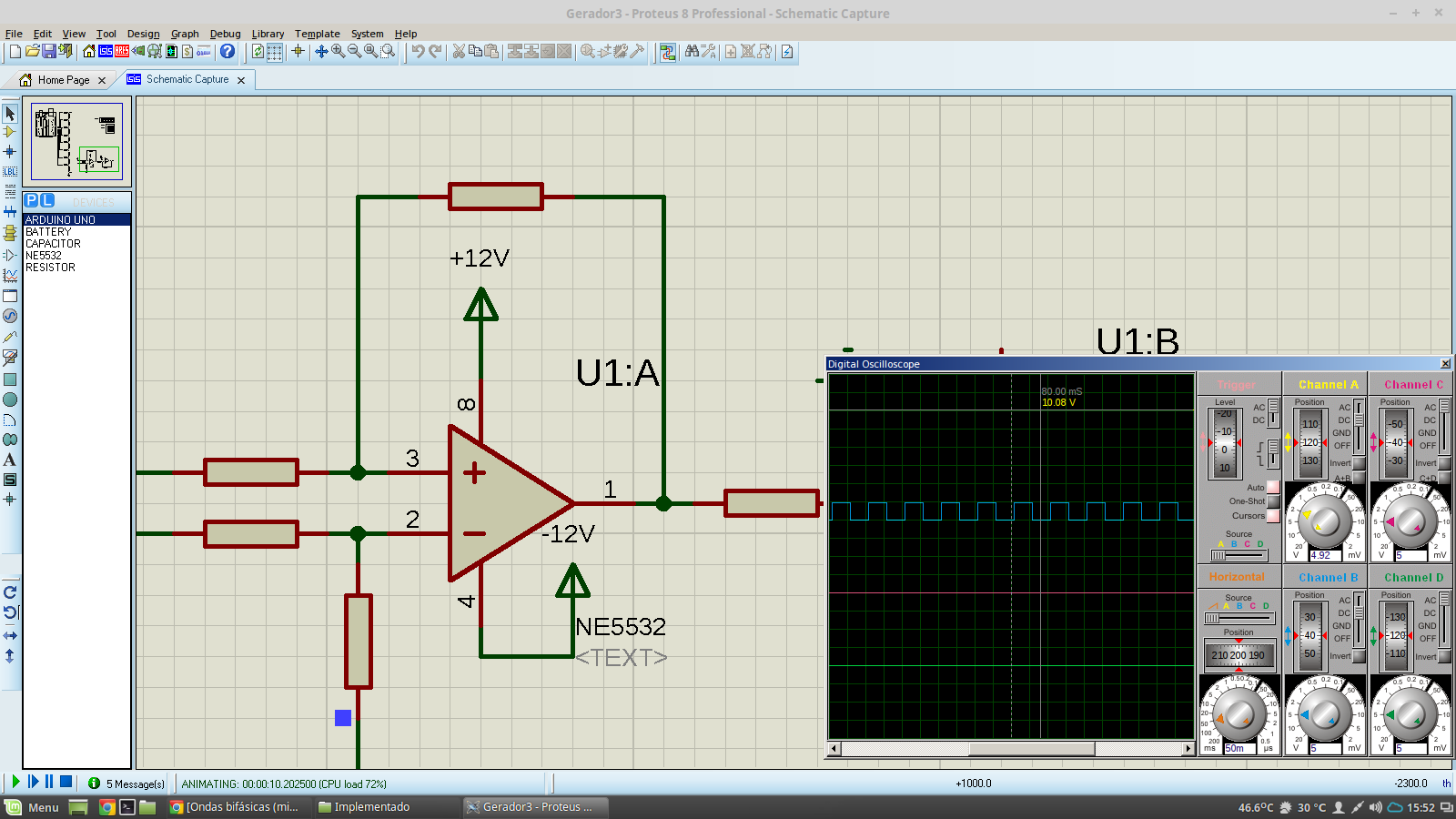Open the 5 Message(s) simulation log
Image resolution: width=1456 pixels, height=819 pixels.
[126, 784]
